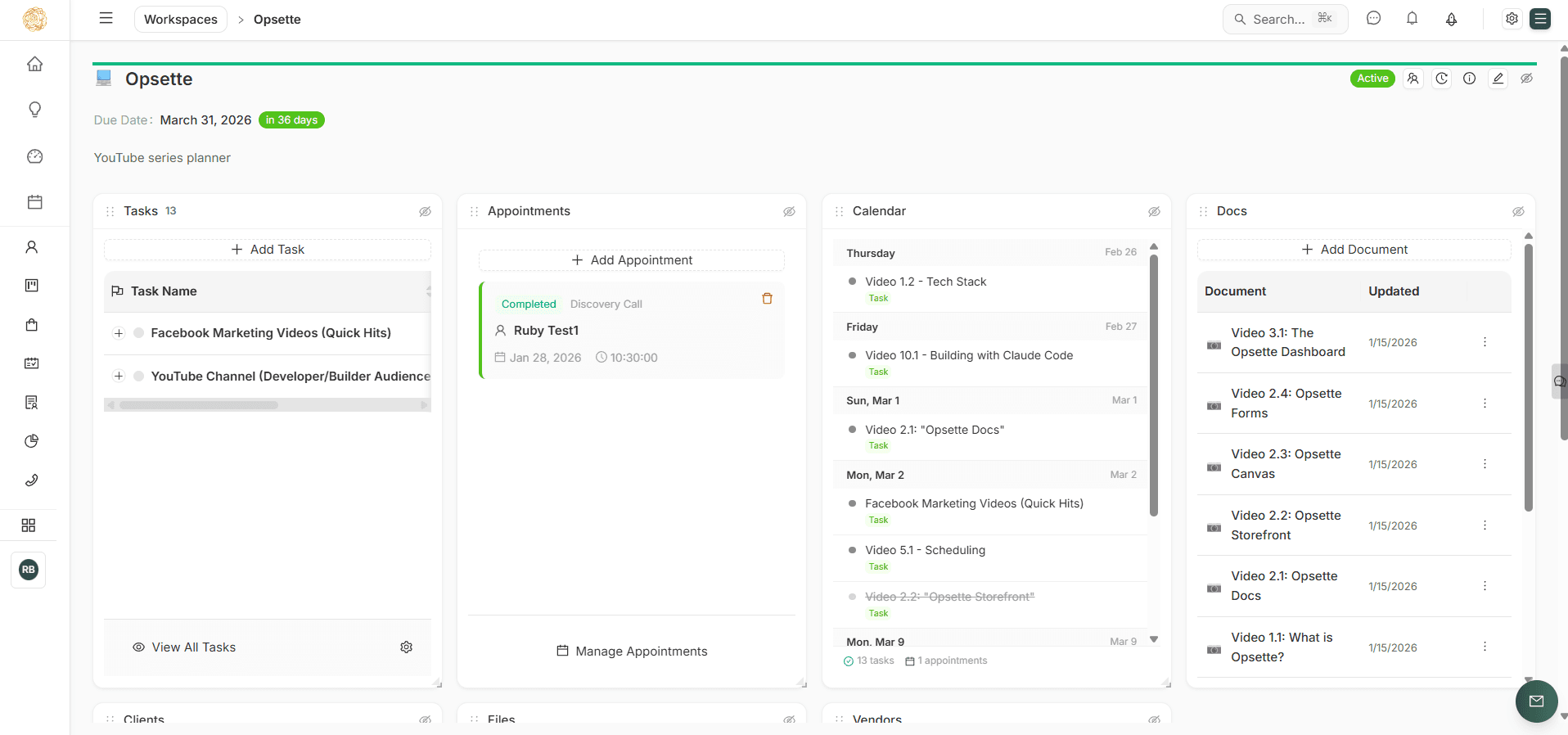
Task: Open the apps grid icon in sidebar
Action: pyautogui.click(x=29, y=525)
